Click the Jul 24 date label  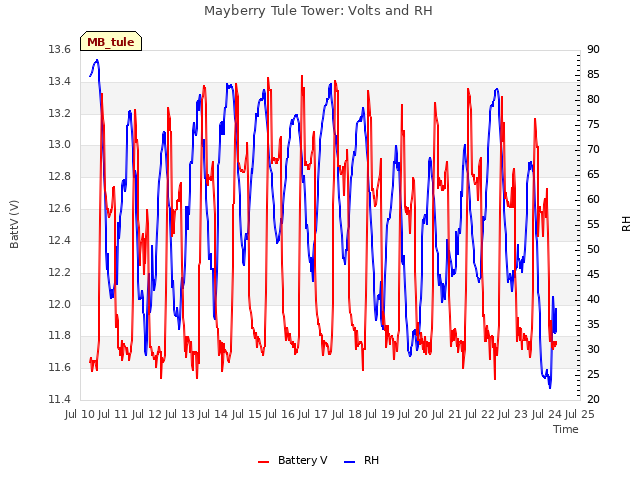547,415
